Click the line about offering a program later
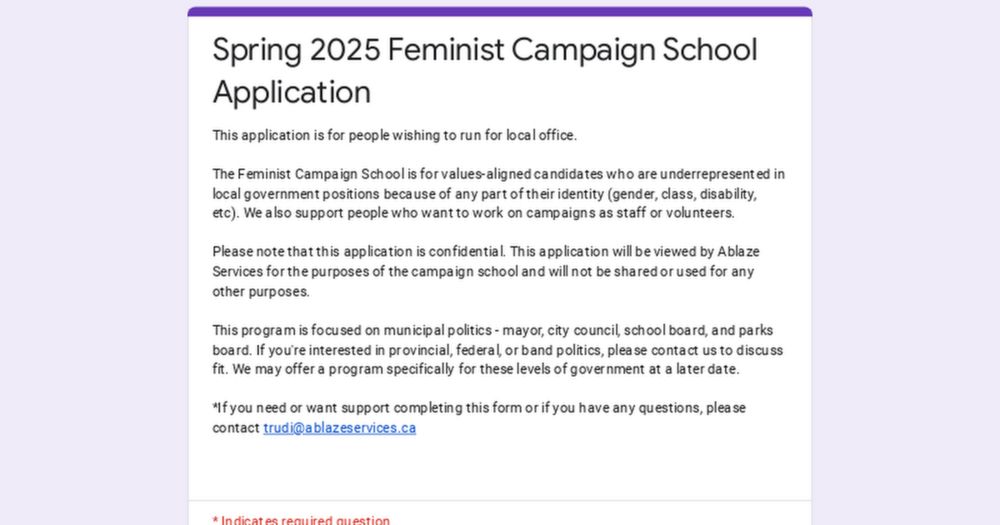This screenshot has width=1000, height=525. tap(475, 369)
